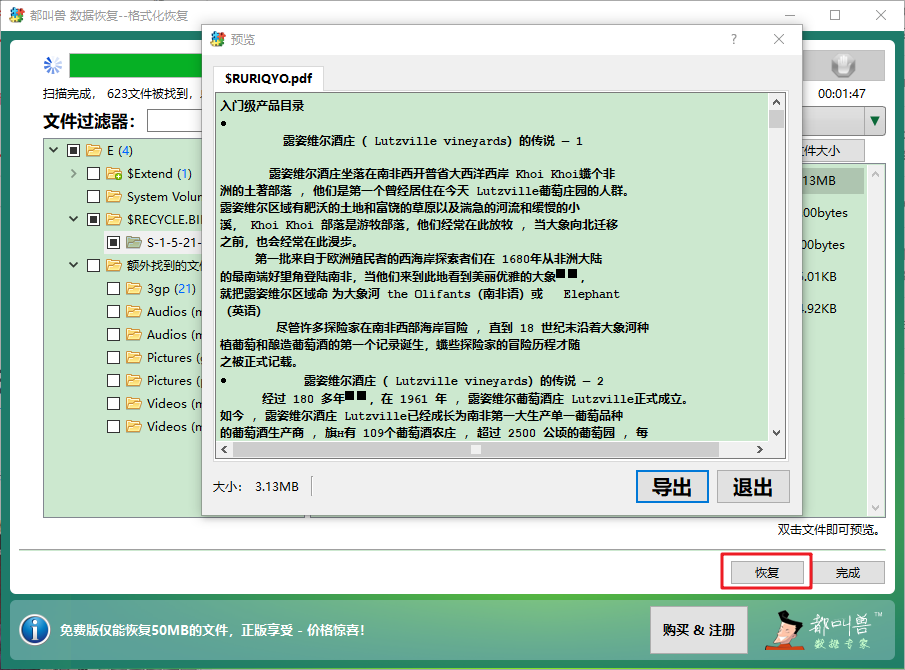Check the first Audios folder checkbox

(114, 312)
